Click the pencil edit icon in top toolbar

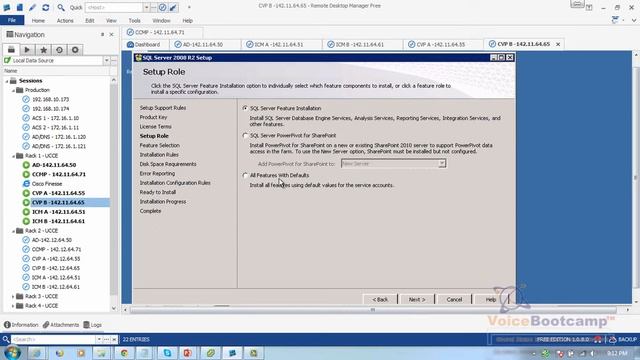click(32, 7)
